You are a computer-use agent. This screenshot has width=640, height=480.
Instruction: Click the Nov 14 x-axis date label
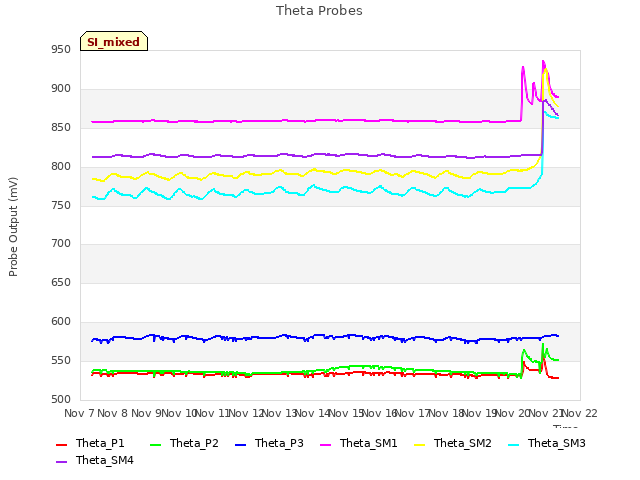click(x=312, y=413)
